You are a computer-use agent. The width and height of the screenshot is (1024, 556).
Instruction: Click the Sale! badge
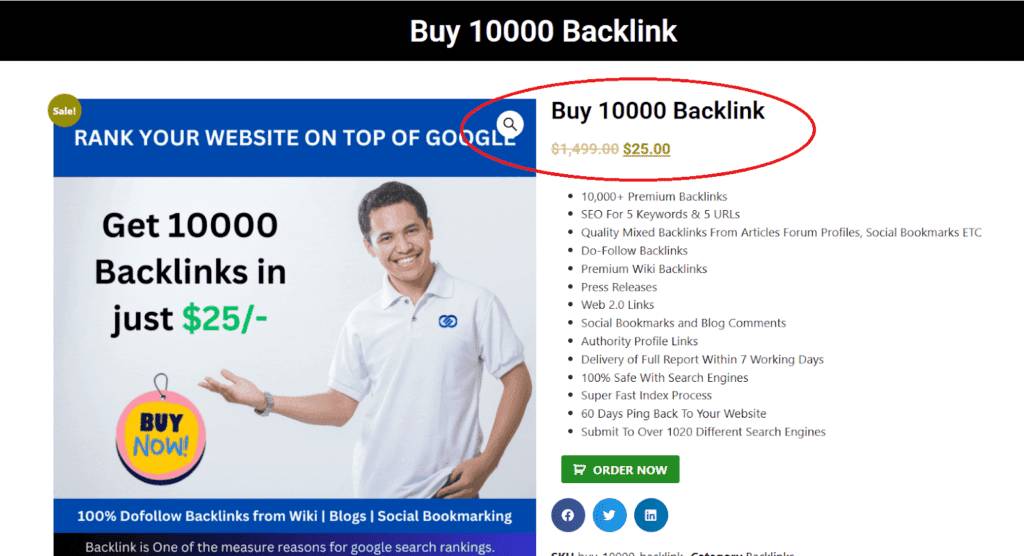[64, 110]
